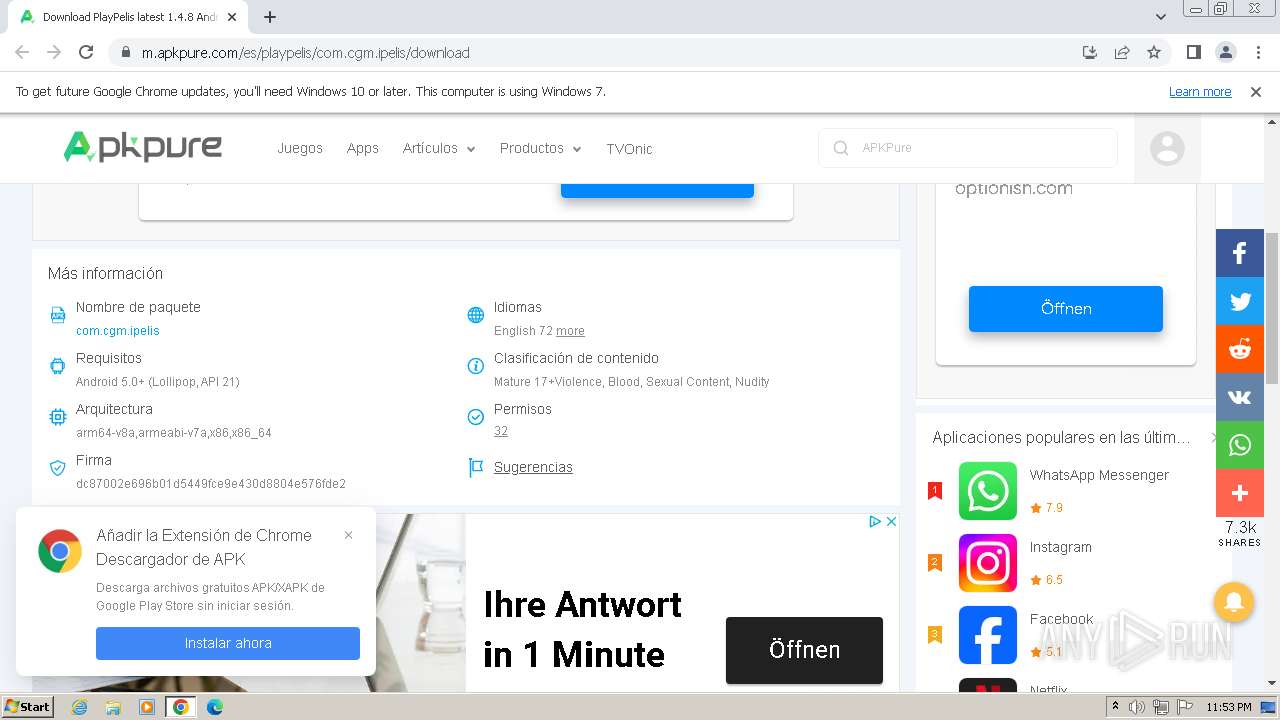Open more share options plus icon
Viewport: 1280px width, 720px height.
tap(1240, 493)
